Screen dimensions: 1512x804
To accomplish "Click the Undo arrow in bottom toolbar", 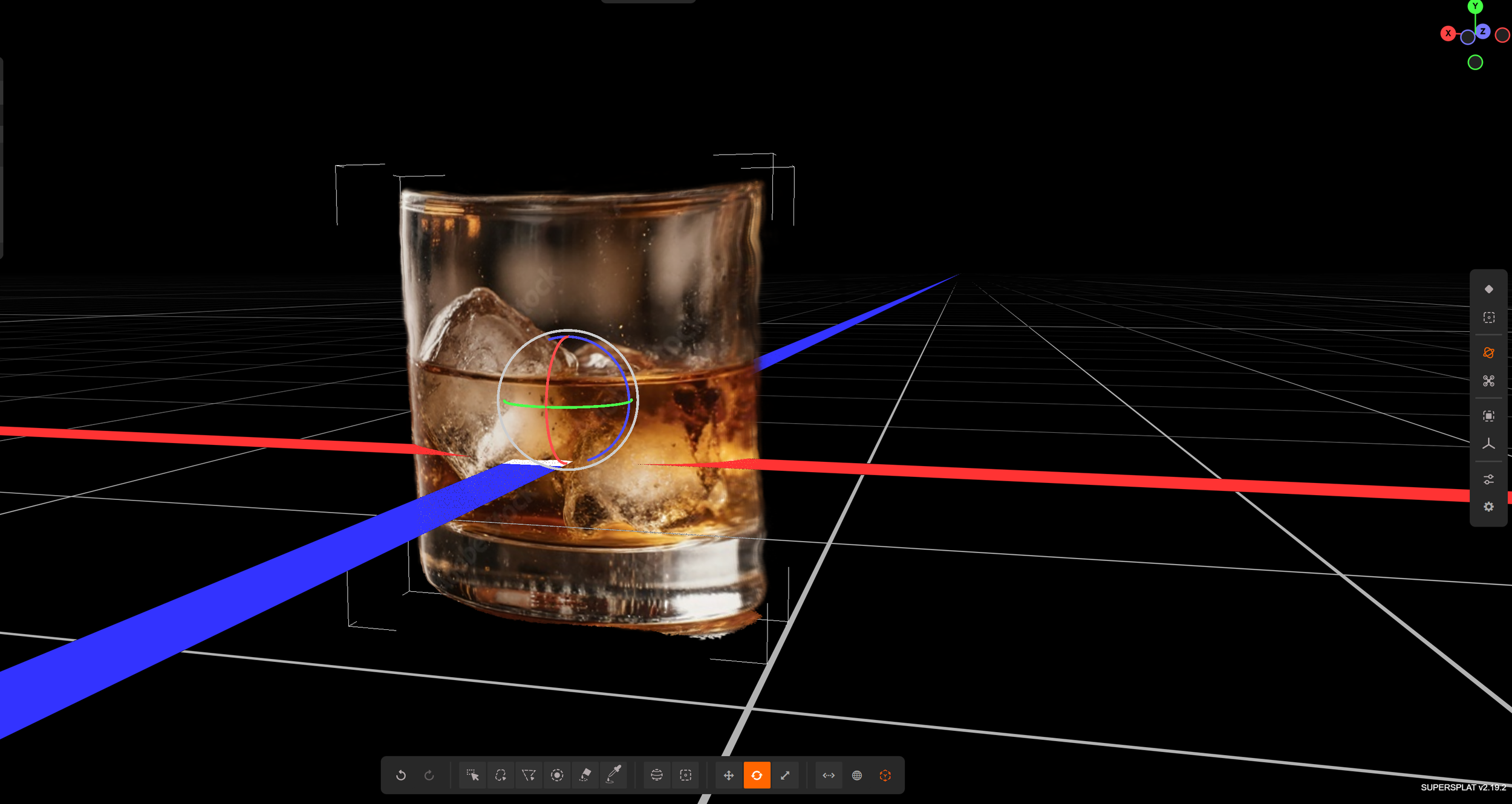I will point(401,775).
